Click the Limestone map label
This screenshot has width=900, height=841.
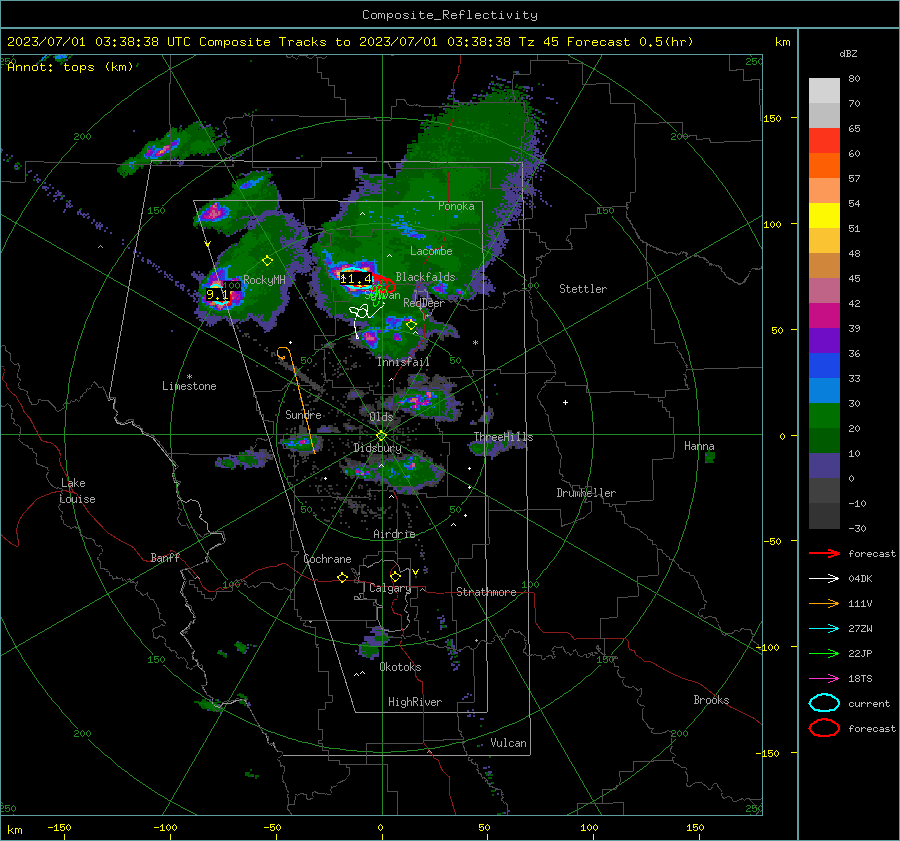[x=189, y=386]
